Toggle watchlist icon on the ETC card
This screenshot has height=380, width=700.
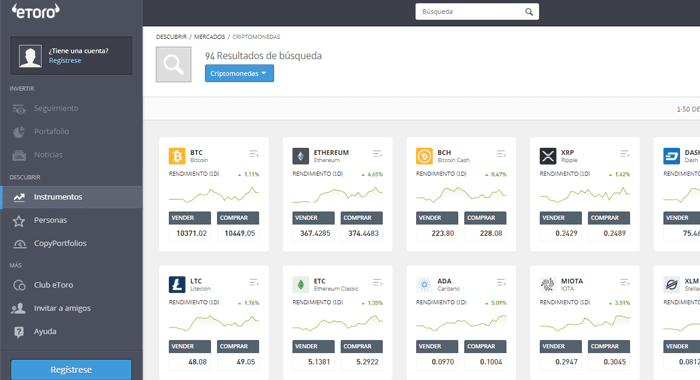click(378, 283)
